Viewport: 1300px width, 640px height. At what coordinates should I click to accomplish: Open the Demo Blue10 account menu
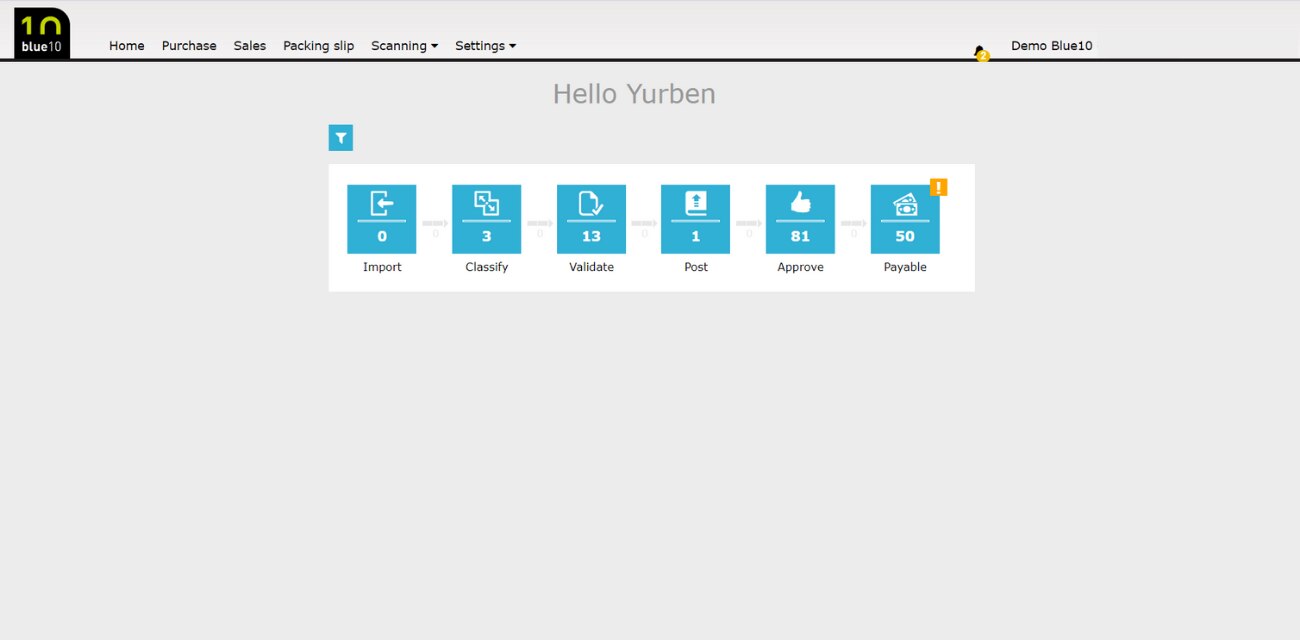coord(1051,46)
